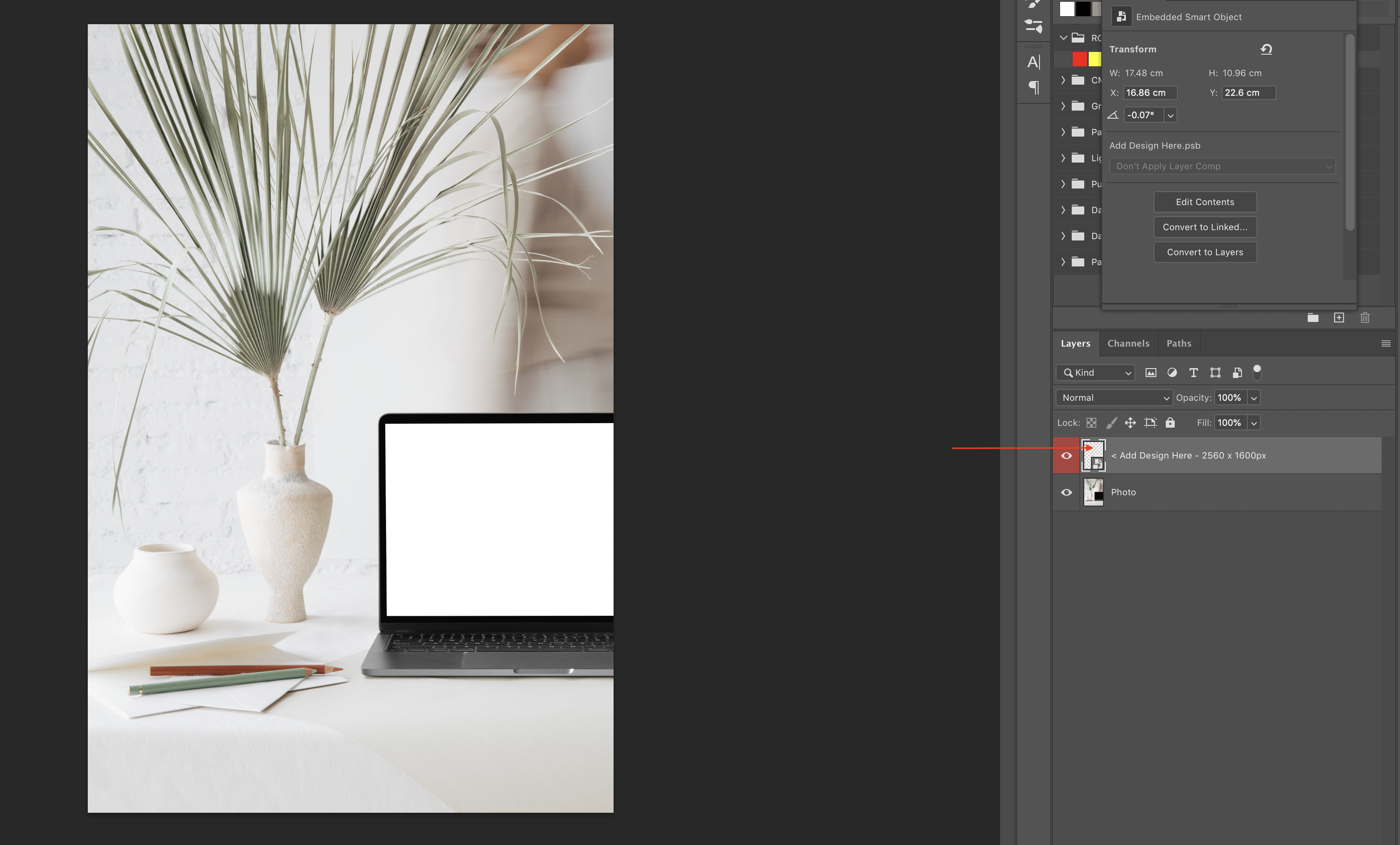Hide the Photo layer visibility
The image size is (1400, 845).
1066,493
